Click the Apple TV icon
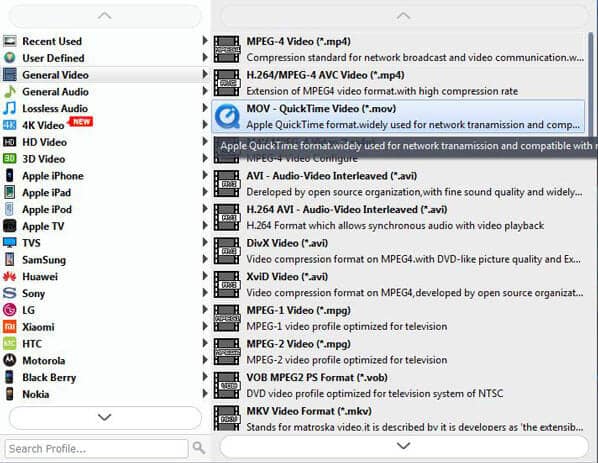The height and width of the screenshot is (463, 598). [10, 226]
